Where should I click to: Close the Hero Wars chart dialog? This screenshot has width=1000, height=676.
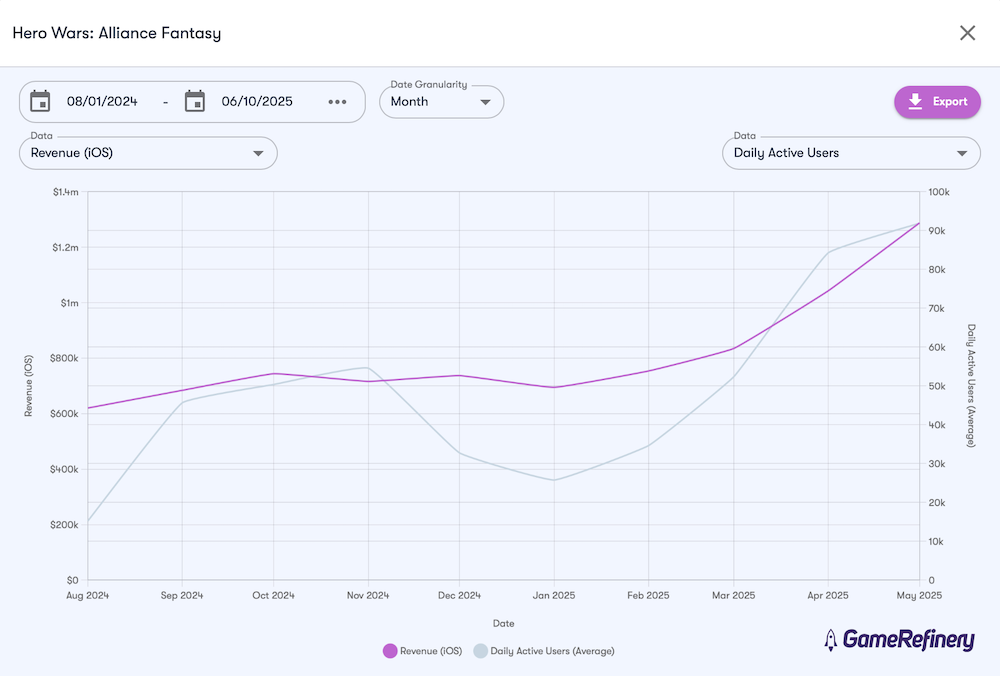point(967,33)
